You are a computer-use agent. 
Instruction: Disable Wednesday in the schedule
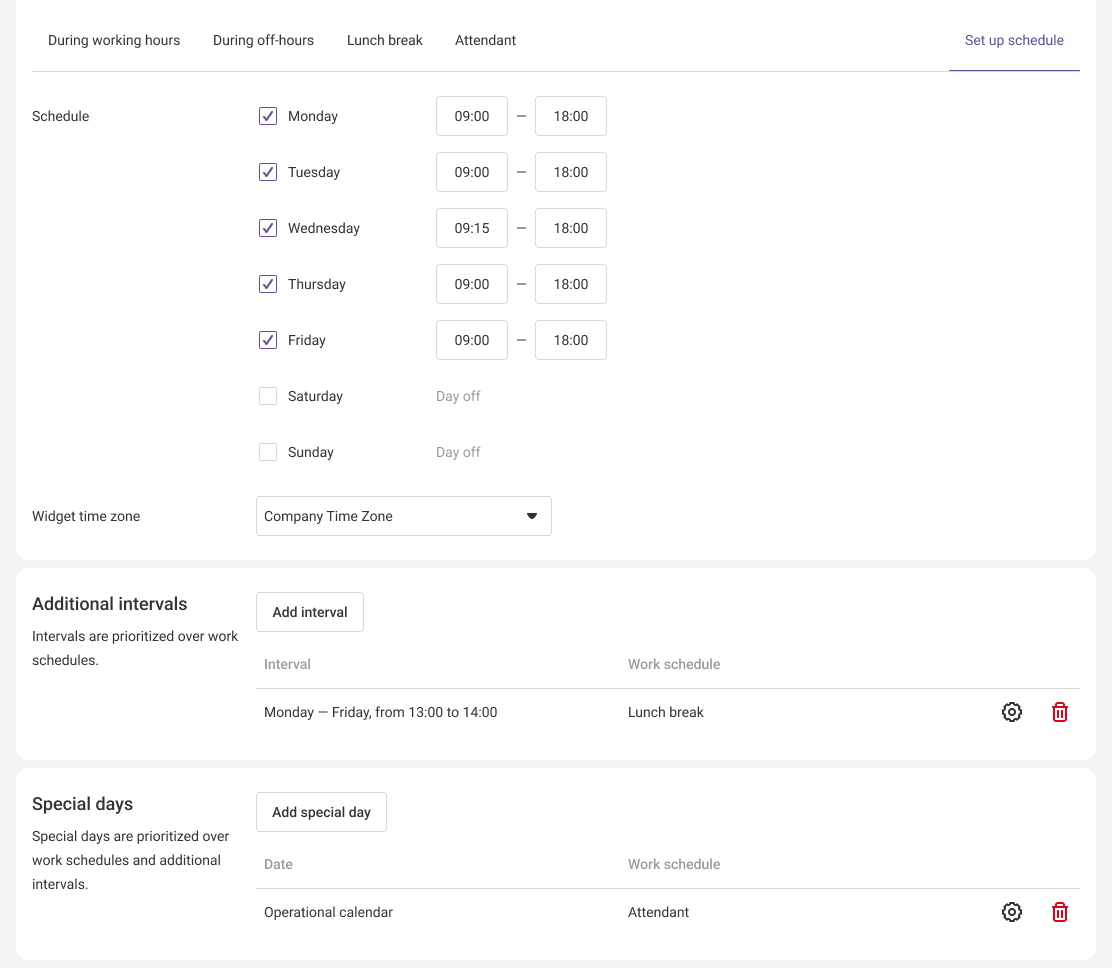(x=268, y=228)
